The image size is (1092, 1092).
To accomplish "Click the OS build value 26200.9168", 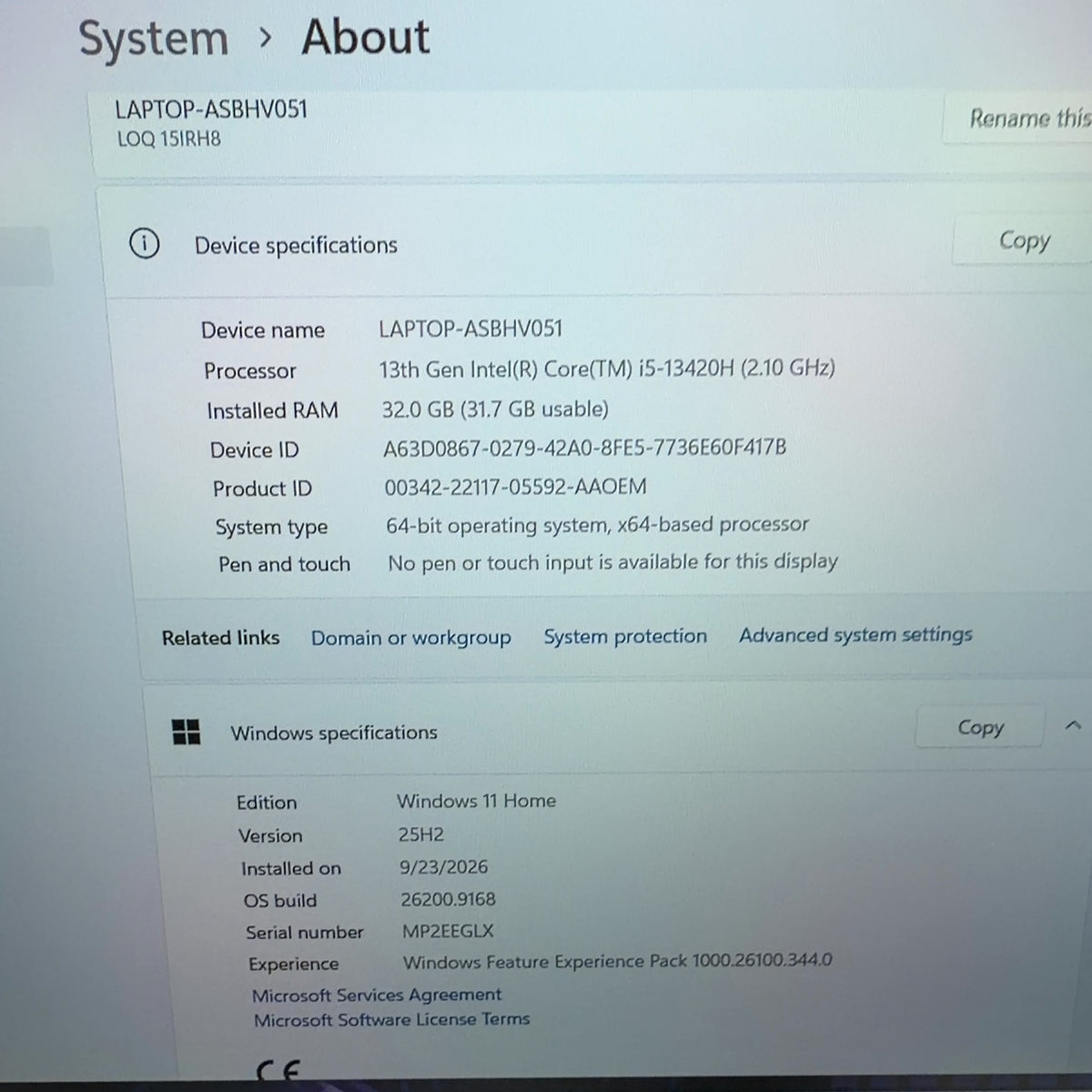I will tap(449, 899).
